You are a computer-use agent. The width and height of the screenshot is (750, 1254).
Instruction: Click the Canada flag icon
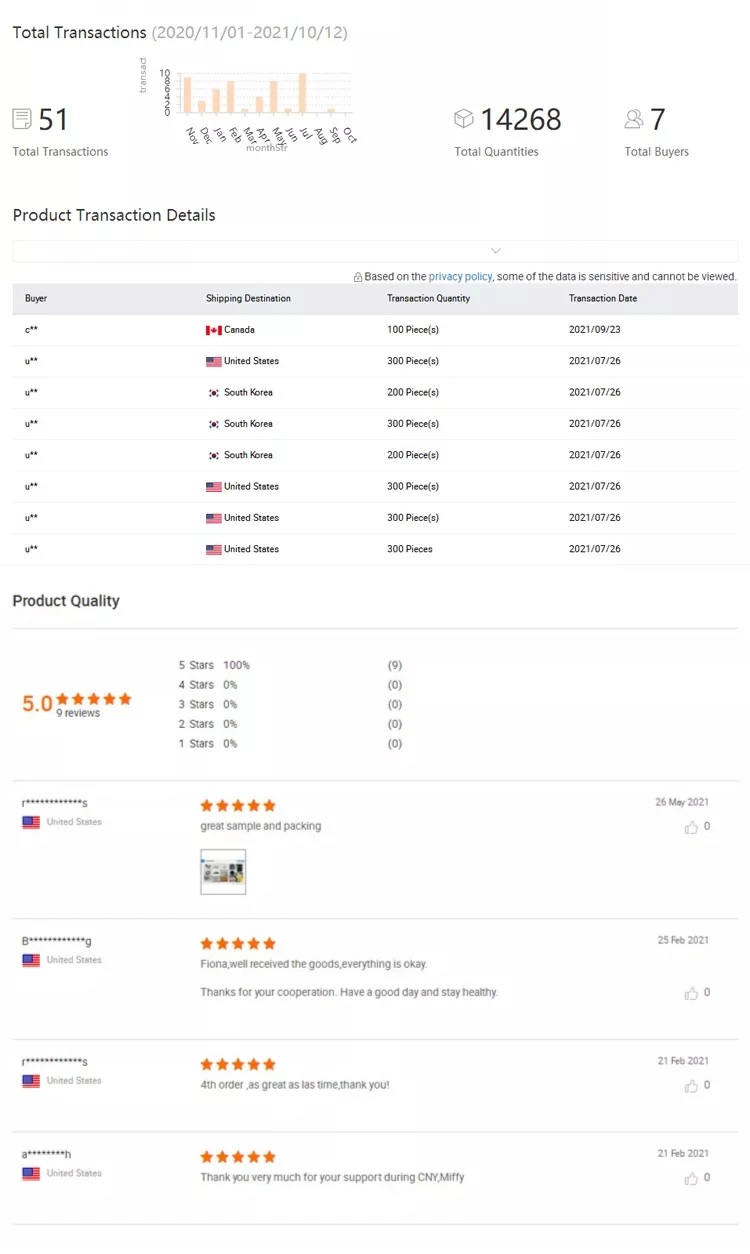213,330
